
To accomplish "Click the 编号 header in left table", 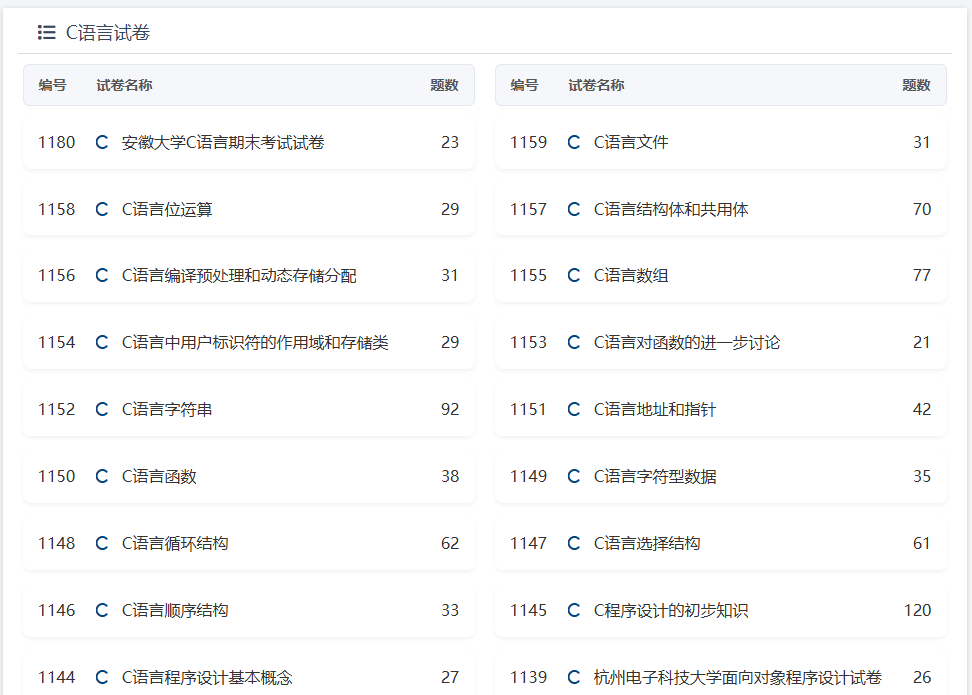I will point(52,85).
